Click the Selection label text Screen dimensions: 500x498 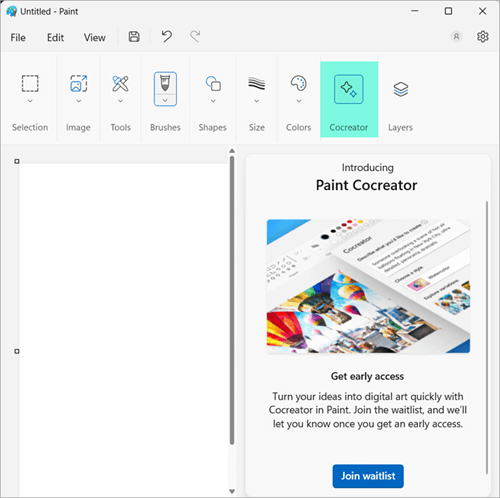click(x=30, y=127)
